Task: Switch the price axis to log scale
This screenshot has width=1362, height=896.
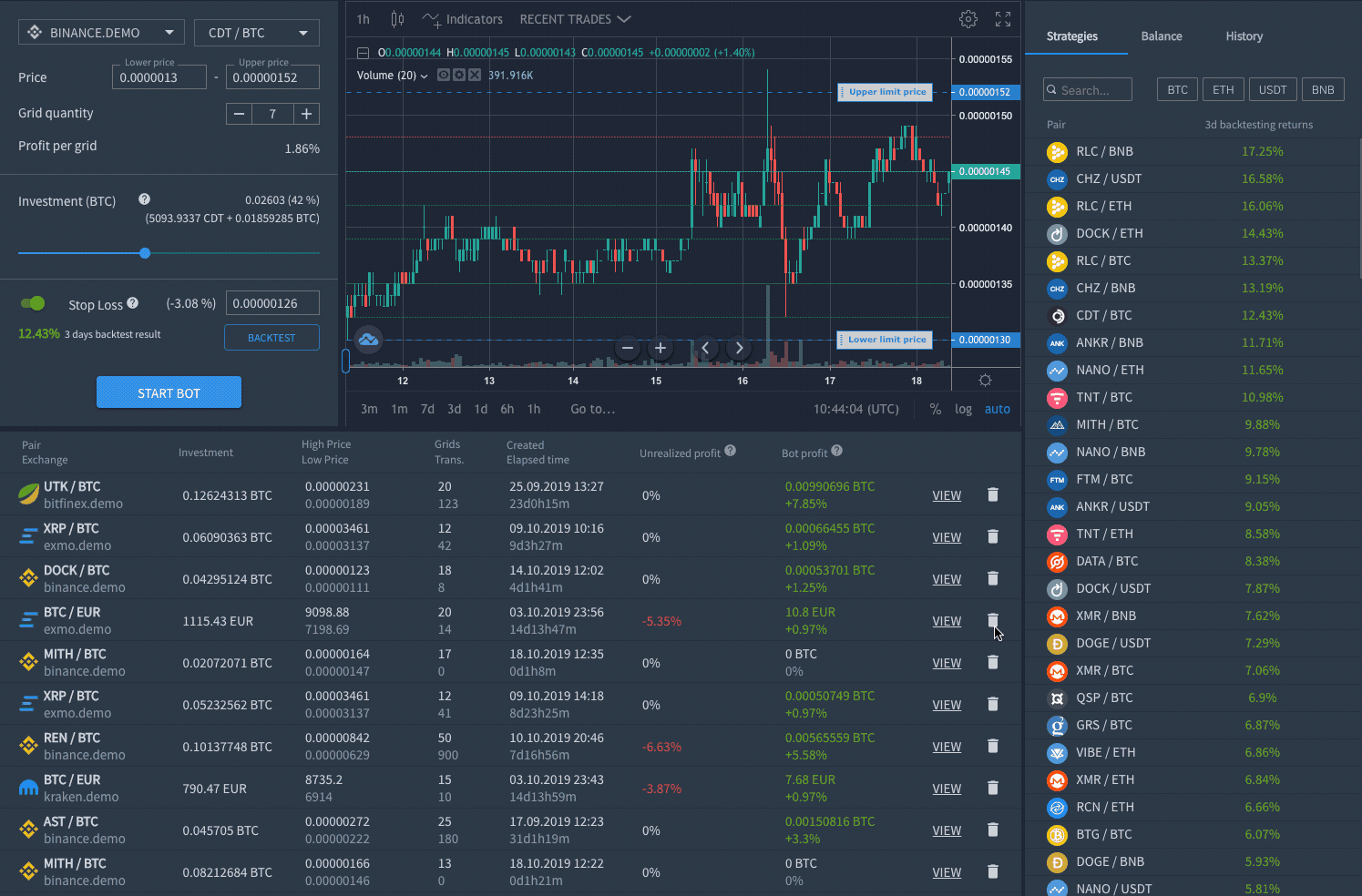Action: (963, 409)
